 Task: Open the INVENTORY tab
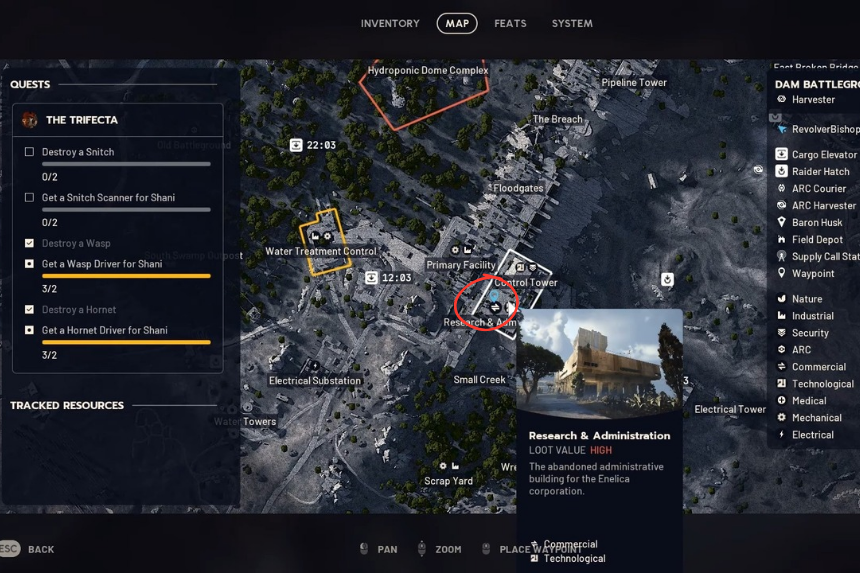click(390, 24)
